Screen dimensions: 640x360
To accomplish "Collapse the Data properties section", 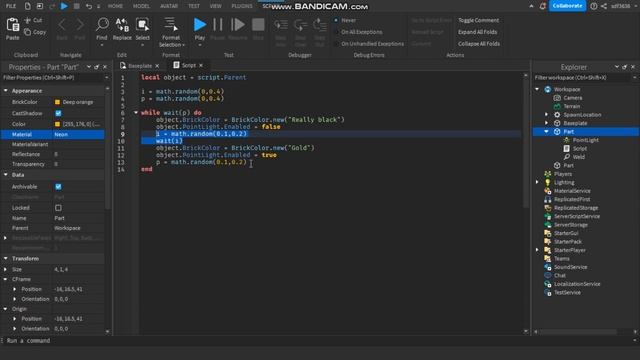I will (x=6, y=175).
